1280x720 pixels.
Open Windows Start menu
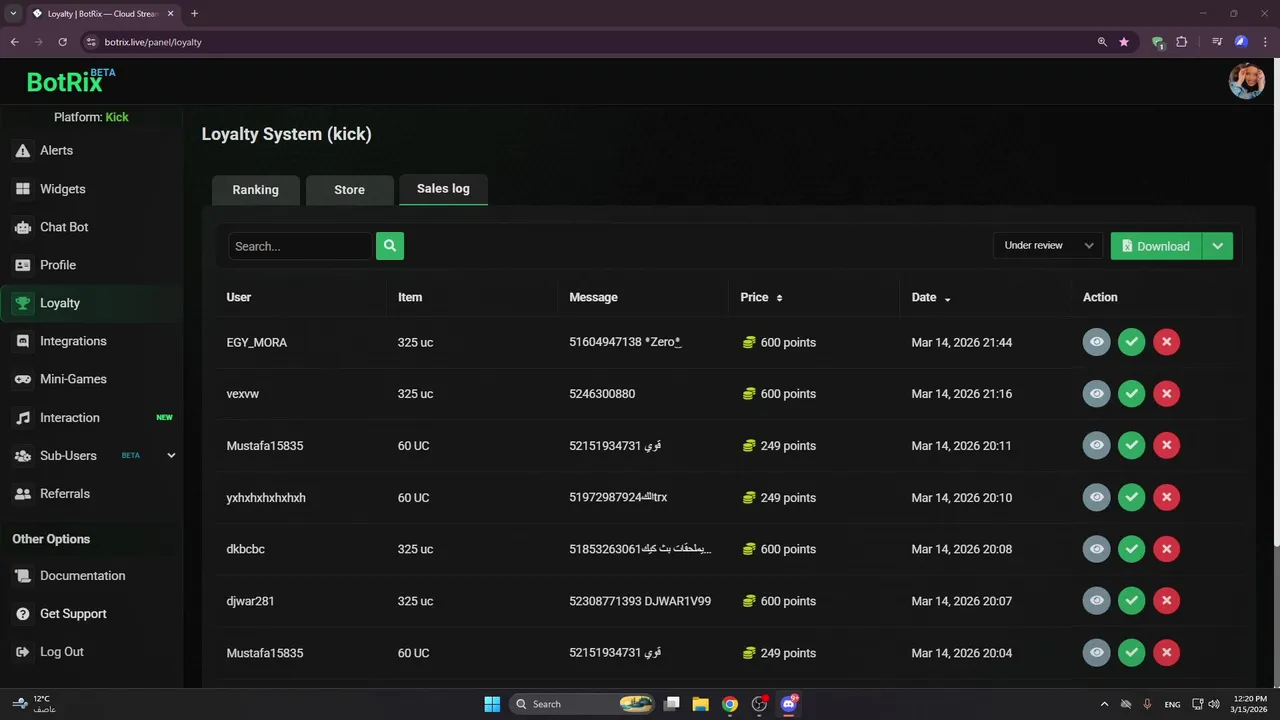tap(492, 704)
